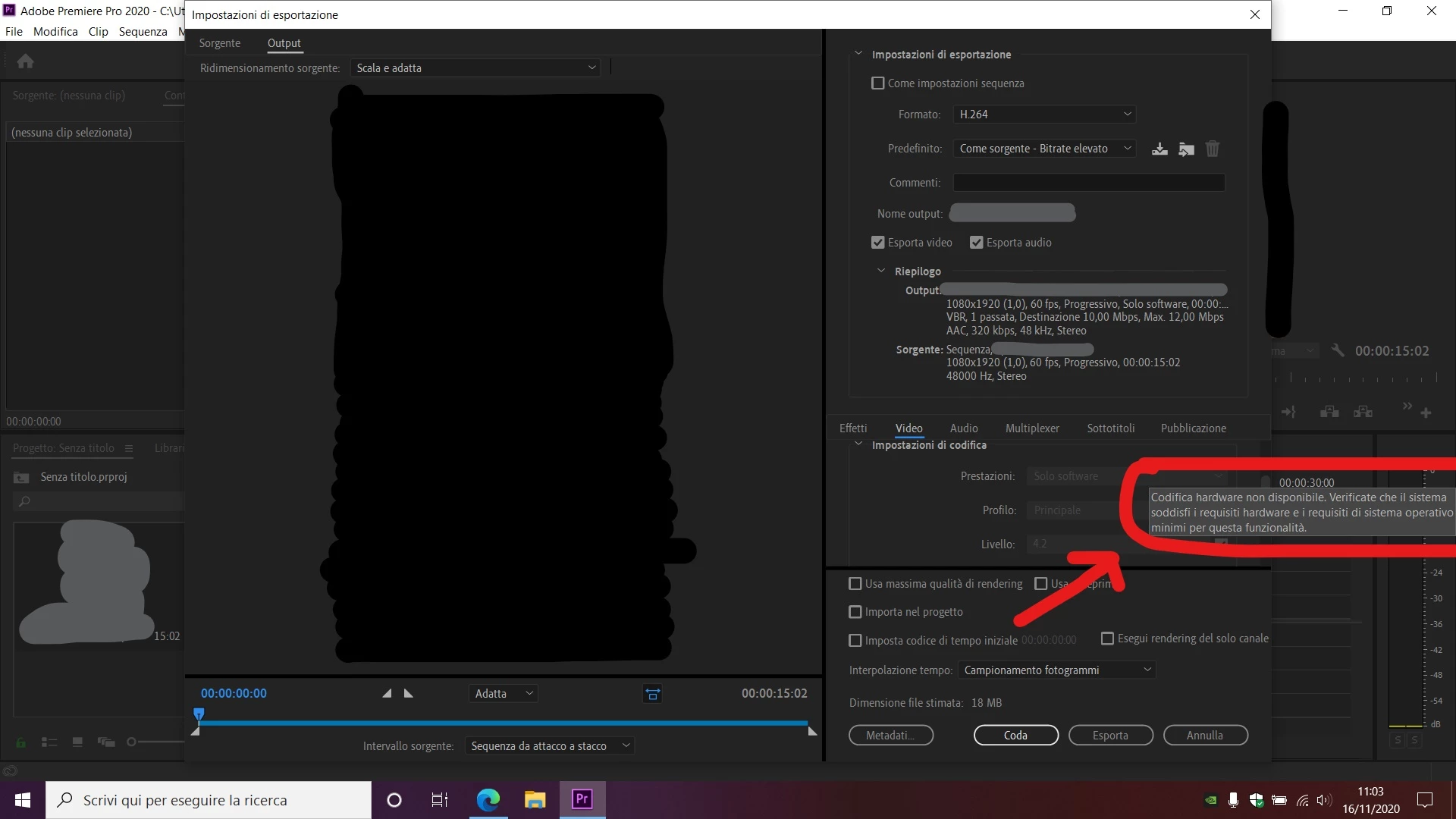Viewport: 1456px width, 819px height.
Task: Click the blue preview timeline bar
Action: (x=500, y=723)
